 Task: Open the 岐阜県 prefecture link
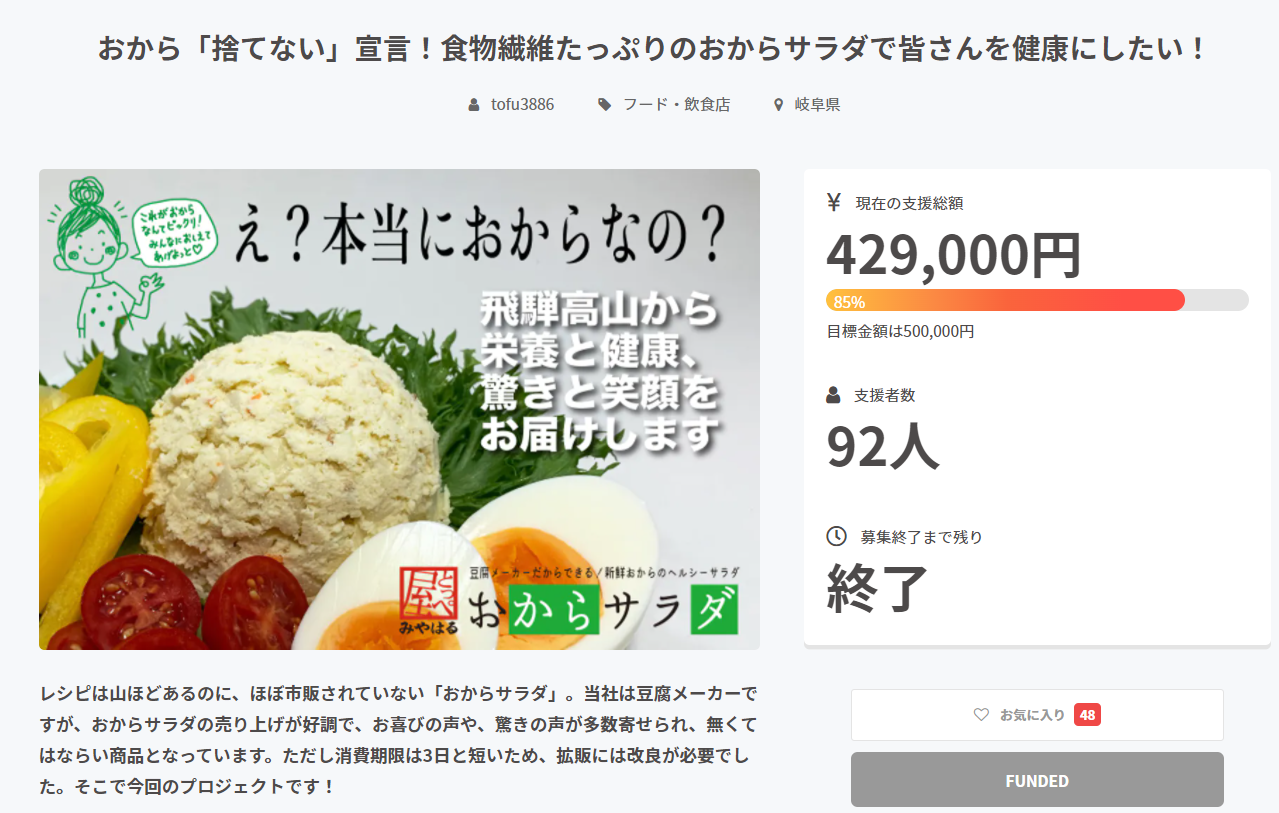tap(817, 105)
